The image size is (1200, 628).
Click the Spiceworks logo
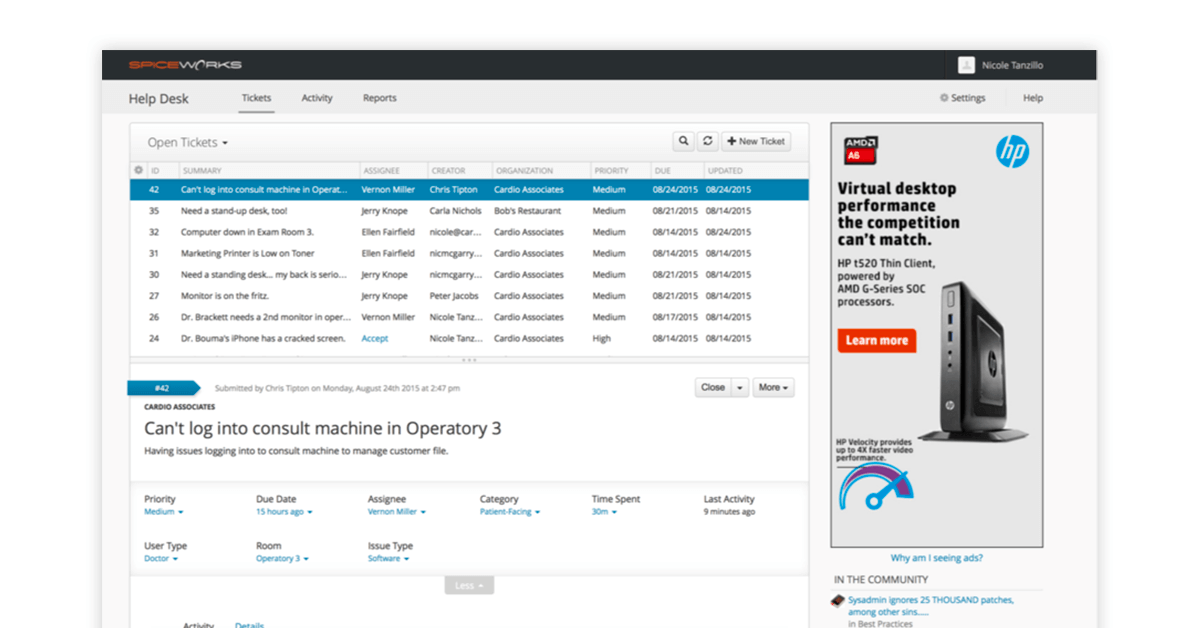click(185, 65)
